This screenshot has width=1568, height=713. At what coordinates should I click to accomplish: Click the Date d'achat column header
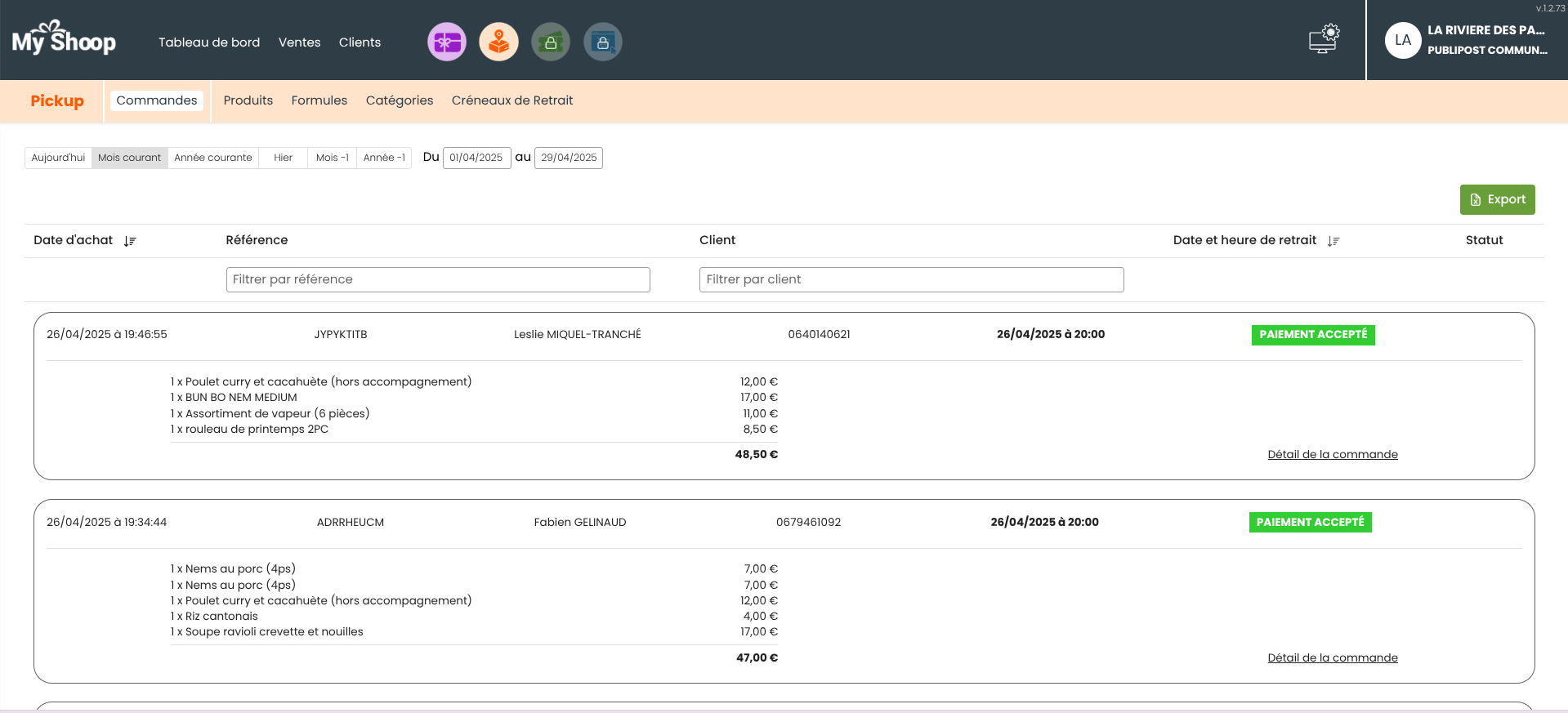tap(73, 240)
